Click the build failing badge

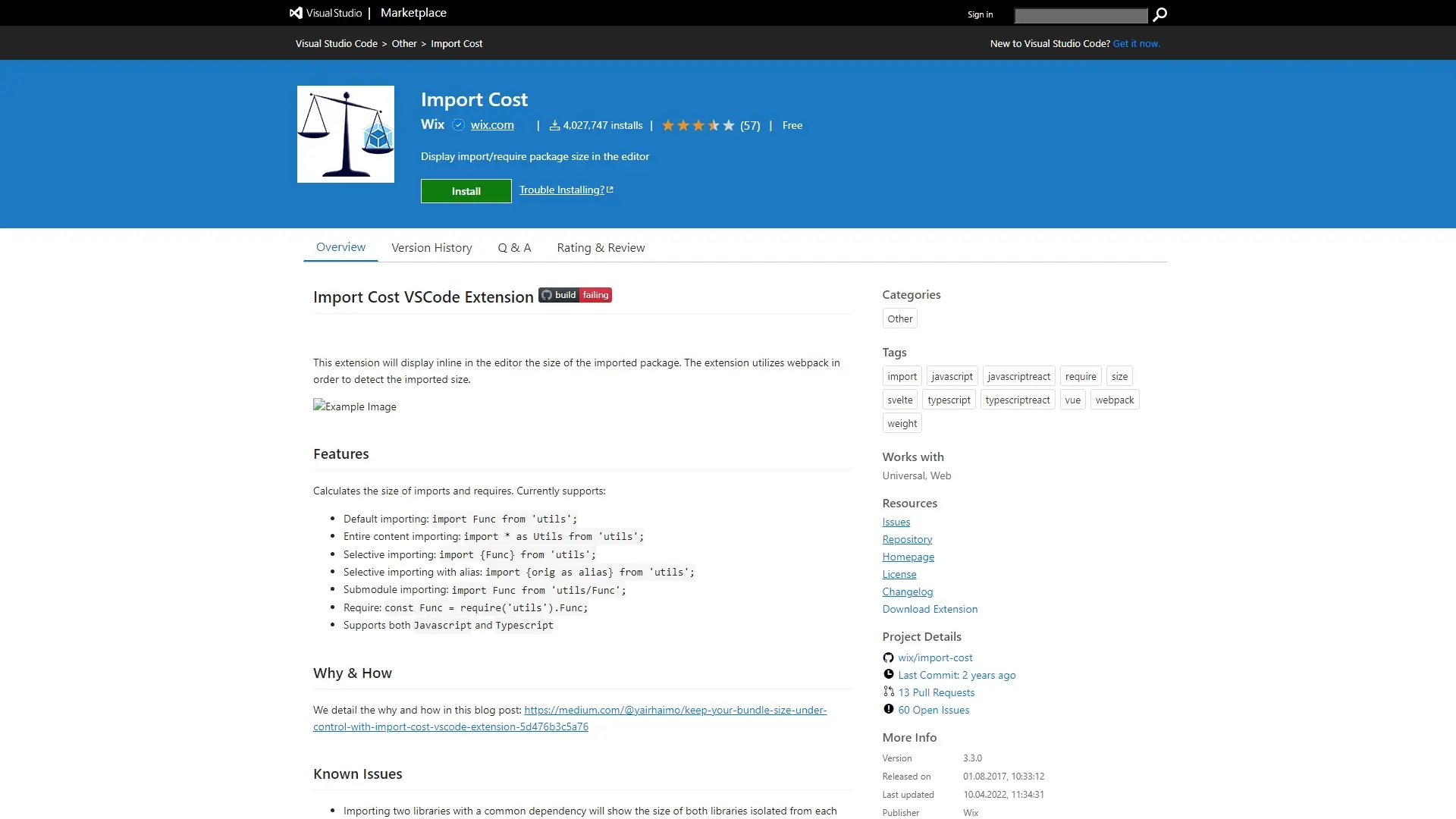575,295
